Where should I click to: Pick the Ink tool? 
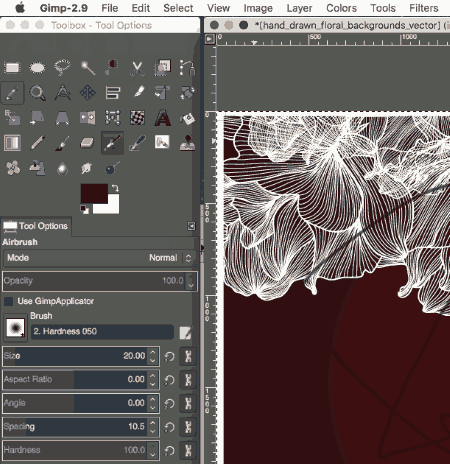coord(137,143)
